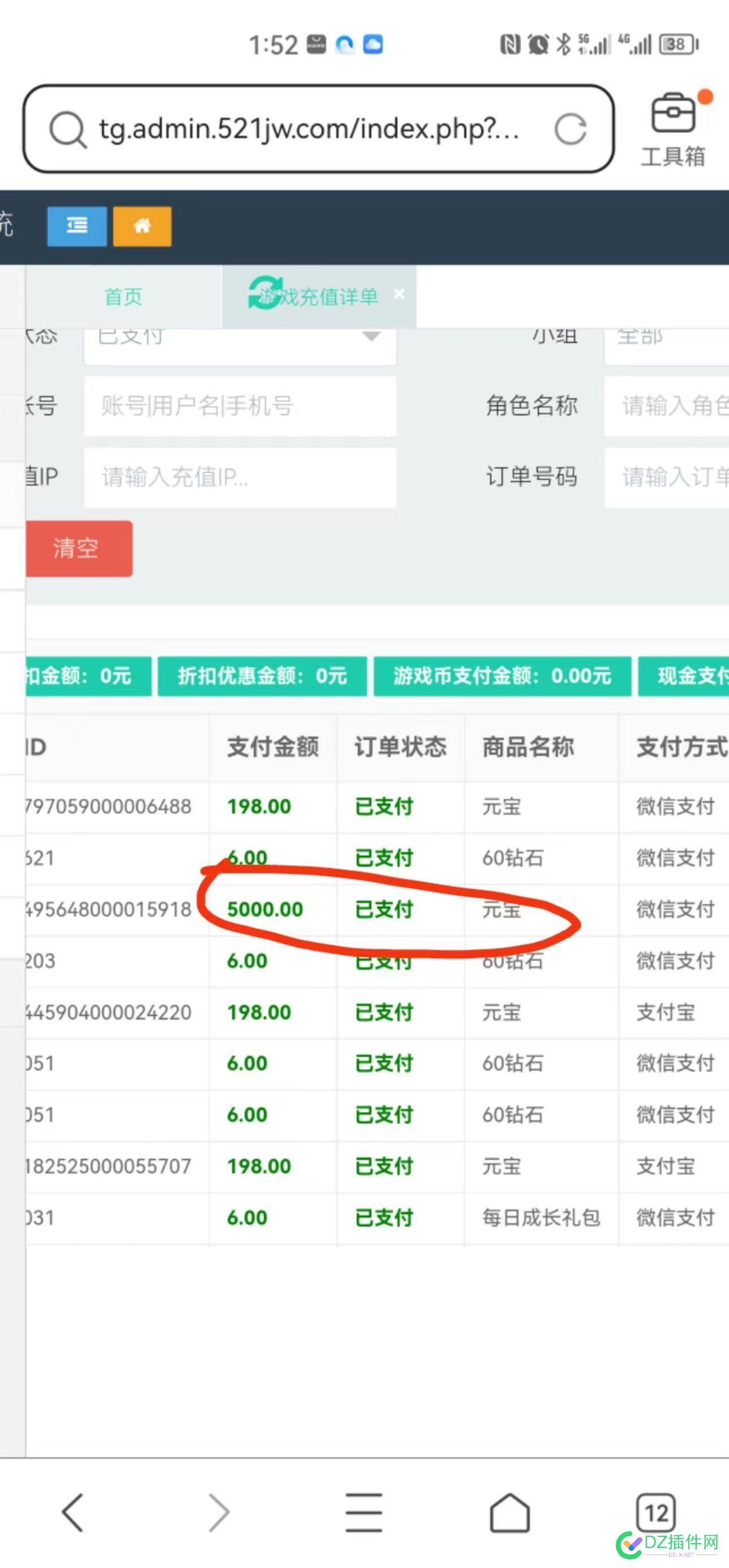Go to home via orange house button
The image size is (729, 1568).
pyautogui.click(x=142, y=226)
